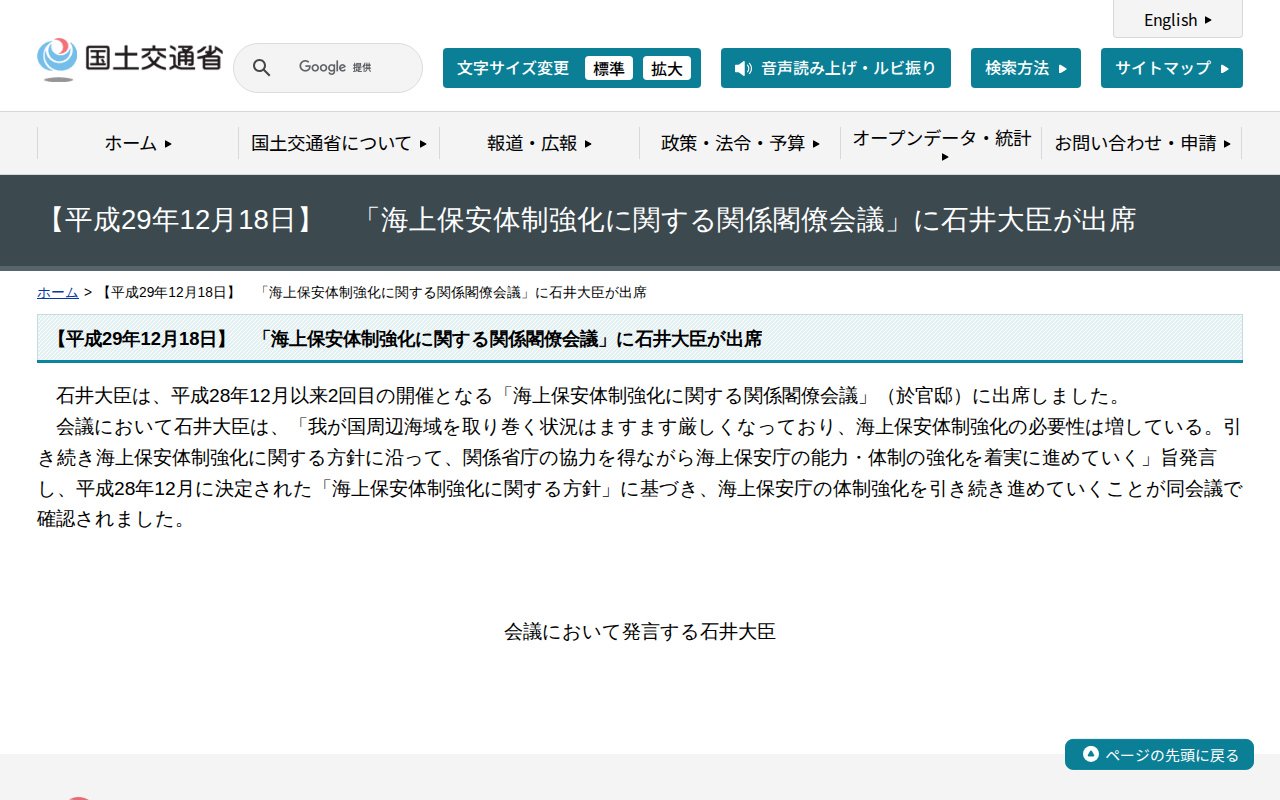Click the magnifying glass search icon
1280x800 pixels.
261,67
